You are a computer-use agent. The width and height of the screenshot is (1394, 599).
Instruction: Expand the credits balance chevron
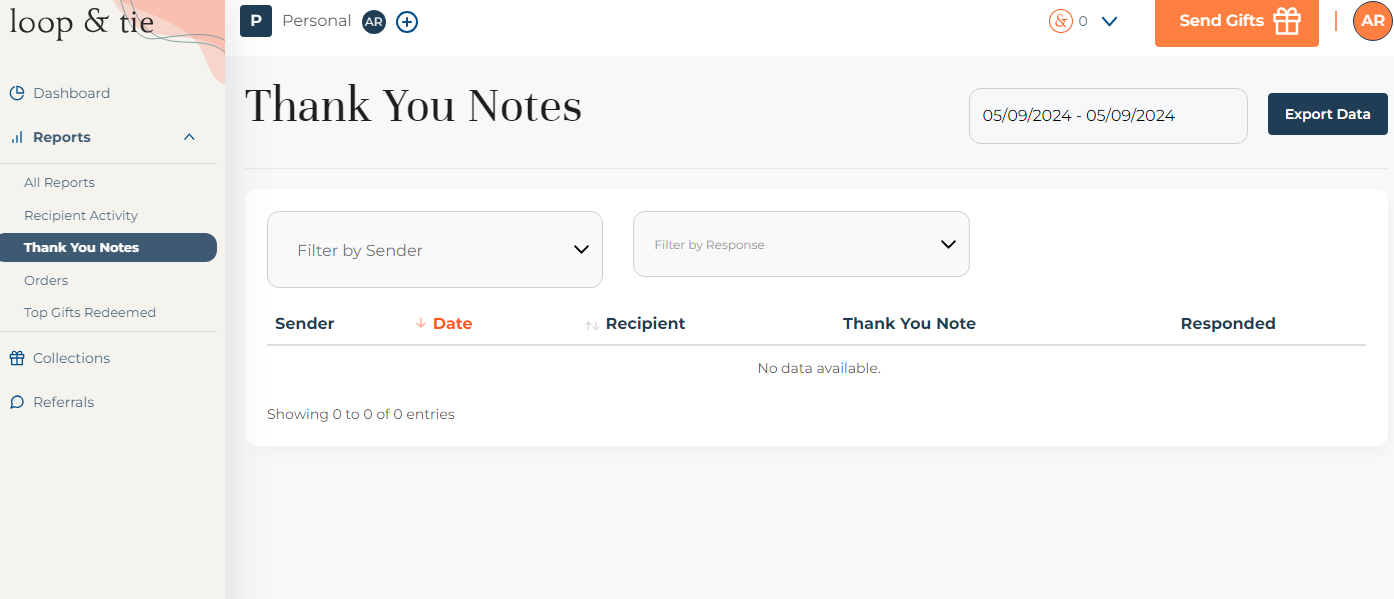pyautogui.click(x=1109, y=21)
